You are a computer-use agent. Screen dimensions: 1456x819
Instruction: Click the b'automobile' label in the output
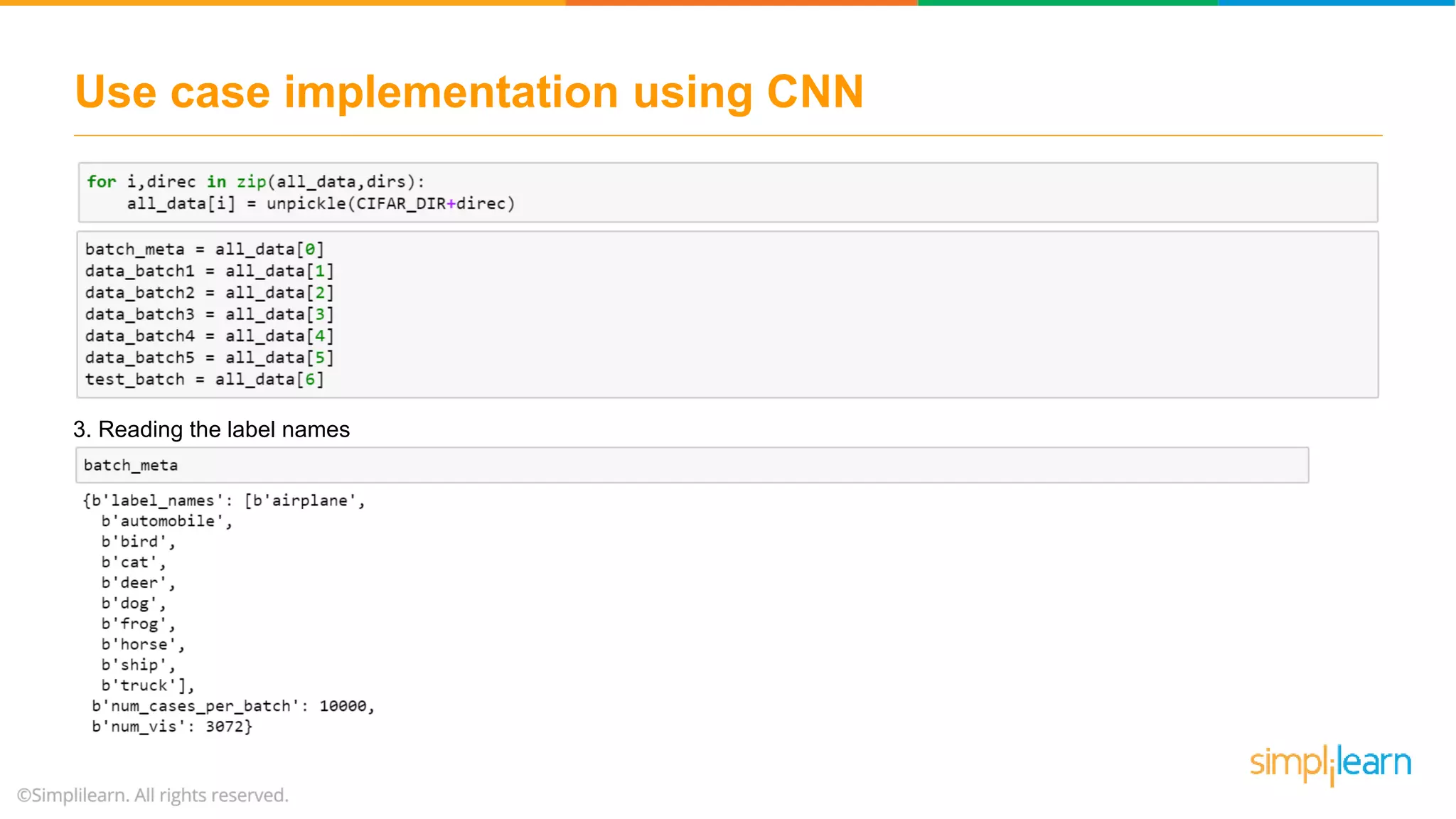[162, 522]
